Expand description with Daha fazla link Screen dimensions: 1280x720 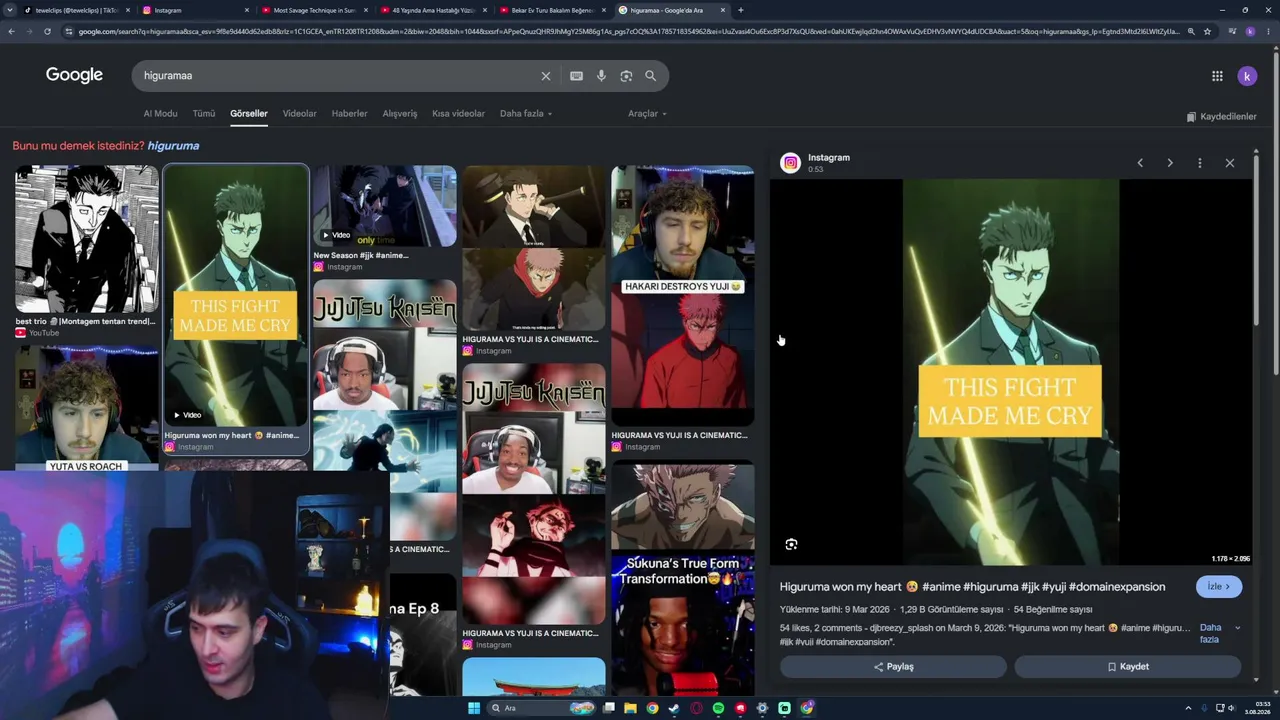click(x=1219, y=634)
